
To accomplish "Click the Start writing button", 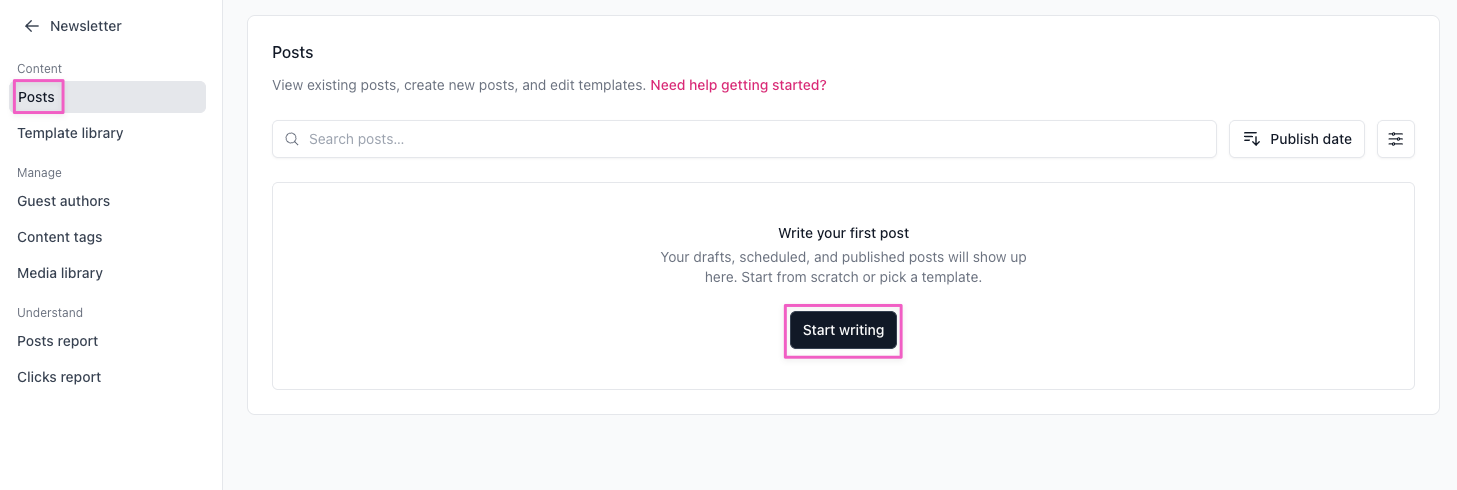I will click(843, 330).
